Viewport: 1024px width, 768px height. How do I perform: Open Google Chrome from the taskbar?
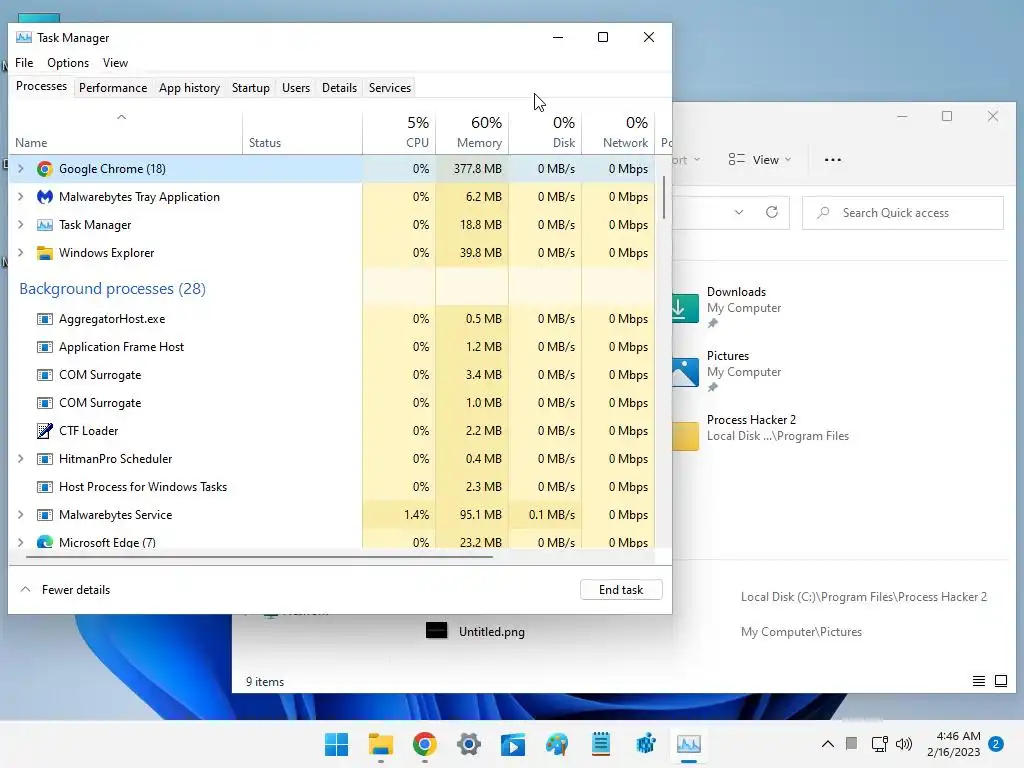click(x=424, y=744)
